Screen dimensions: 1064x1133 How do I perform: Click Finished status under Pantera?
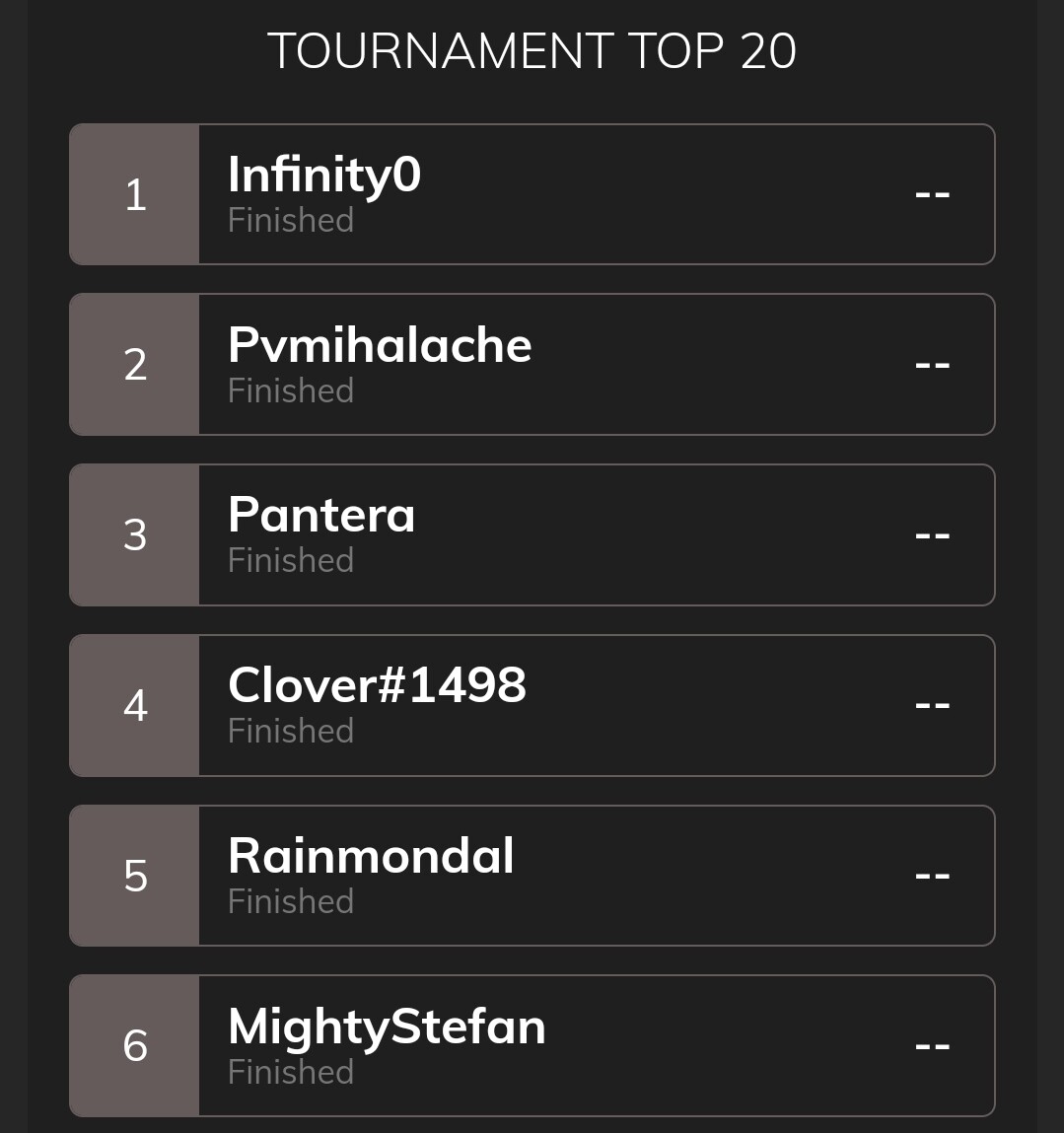click(291, 561)
